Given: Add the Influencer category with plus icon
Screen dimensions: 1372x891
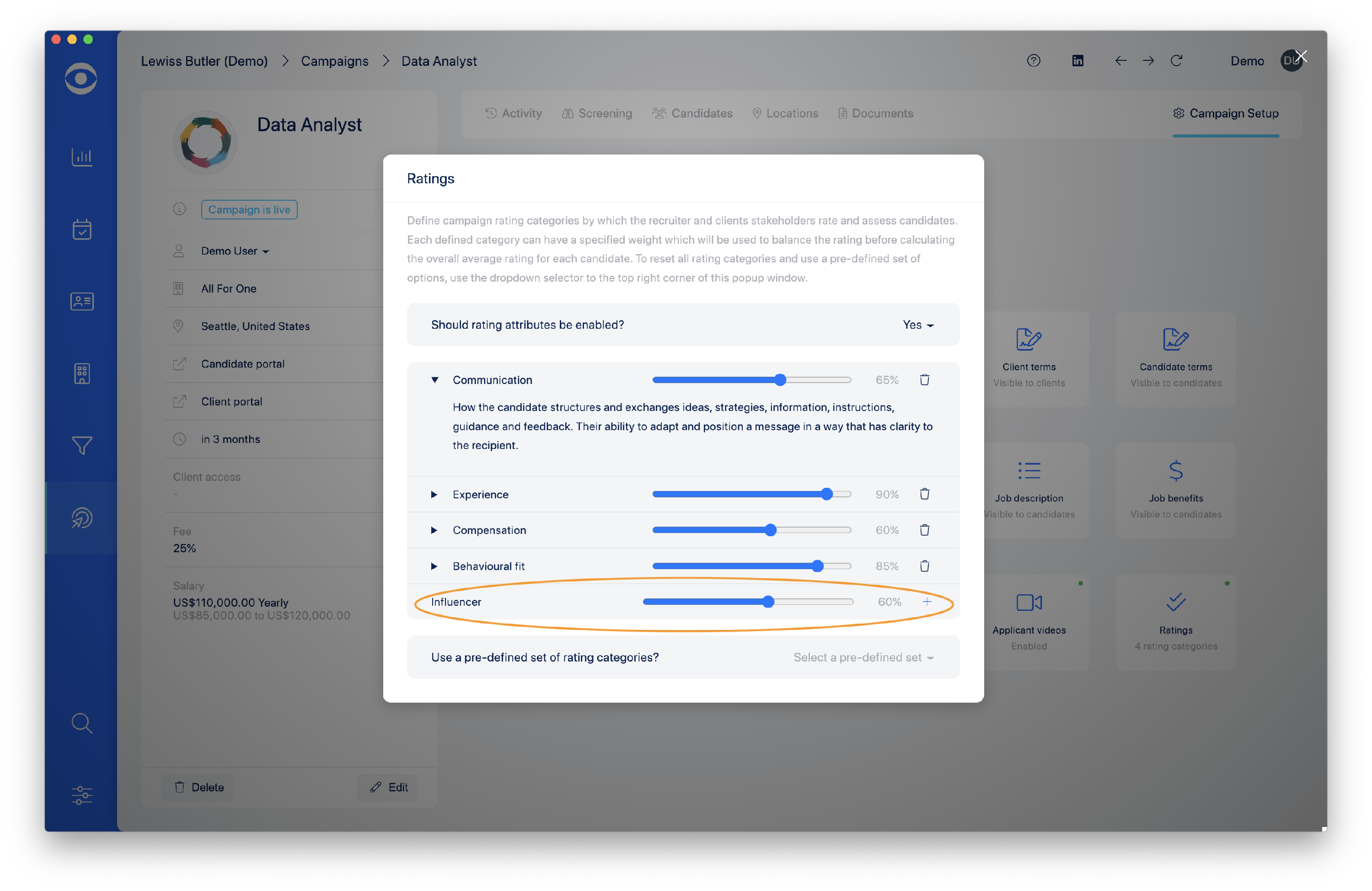Looking at the screenshot, I should 927,602.
